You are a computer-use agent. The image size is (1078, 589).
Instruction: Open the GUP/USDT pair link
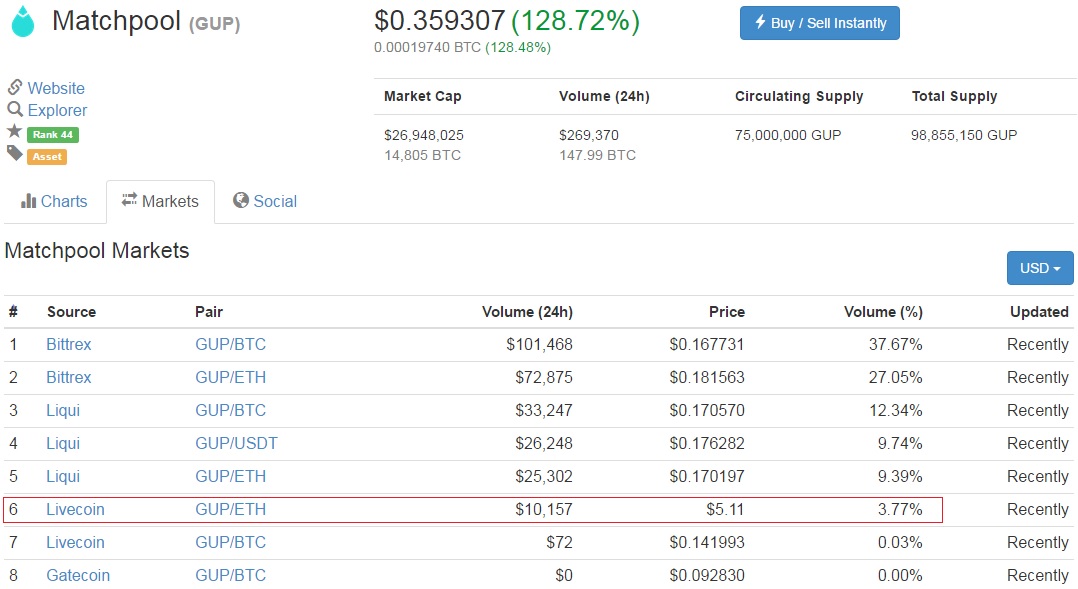click(x=236, y=443)
